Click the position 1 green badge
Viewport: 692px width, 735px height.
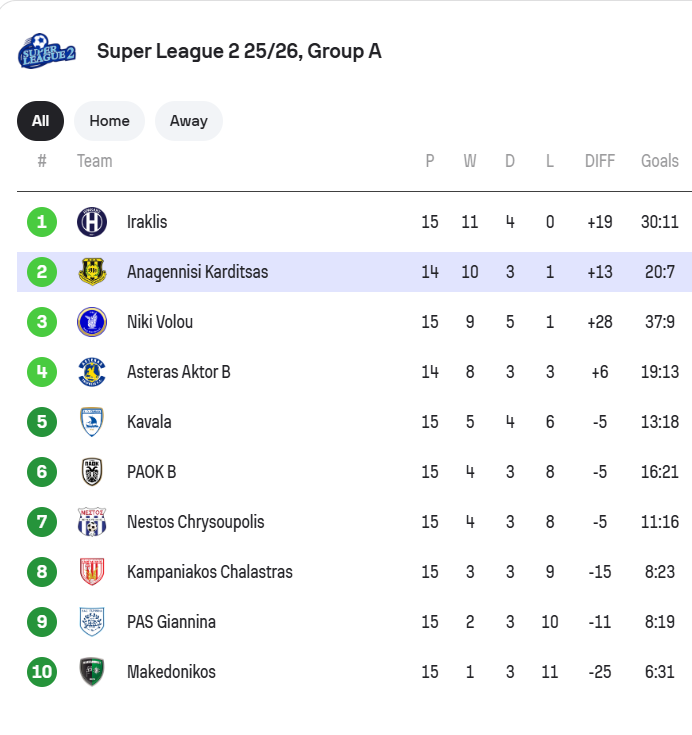[42, 222]
